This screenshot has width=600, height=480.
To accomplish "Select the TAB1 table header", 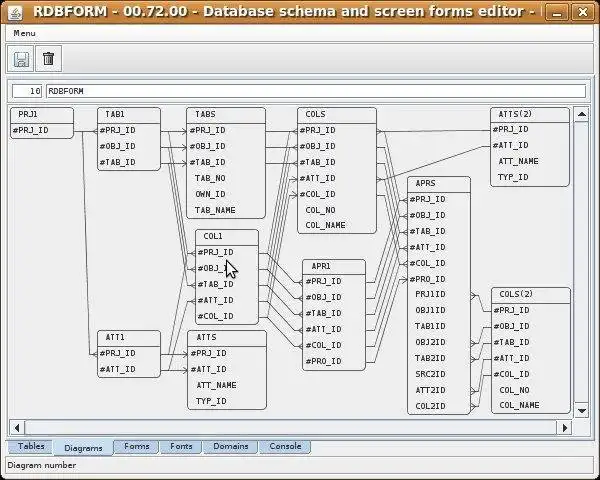I will coord(129,114).
